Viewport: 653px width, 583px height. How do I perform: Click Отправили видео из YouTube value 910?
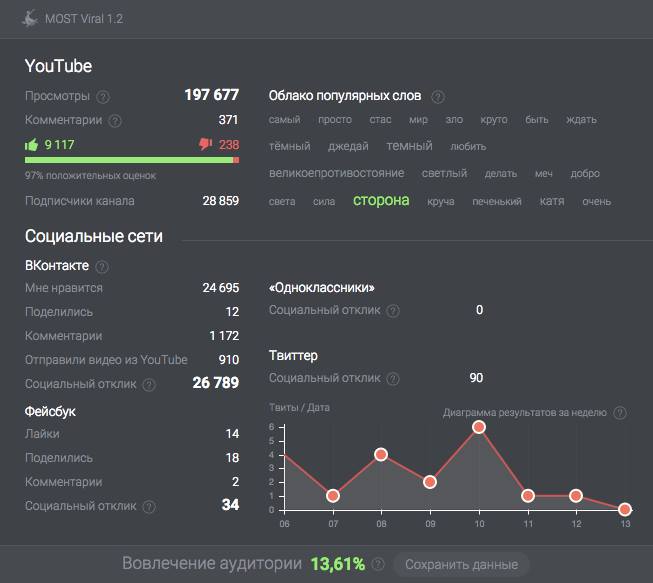(229, 360)
